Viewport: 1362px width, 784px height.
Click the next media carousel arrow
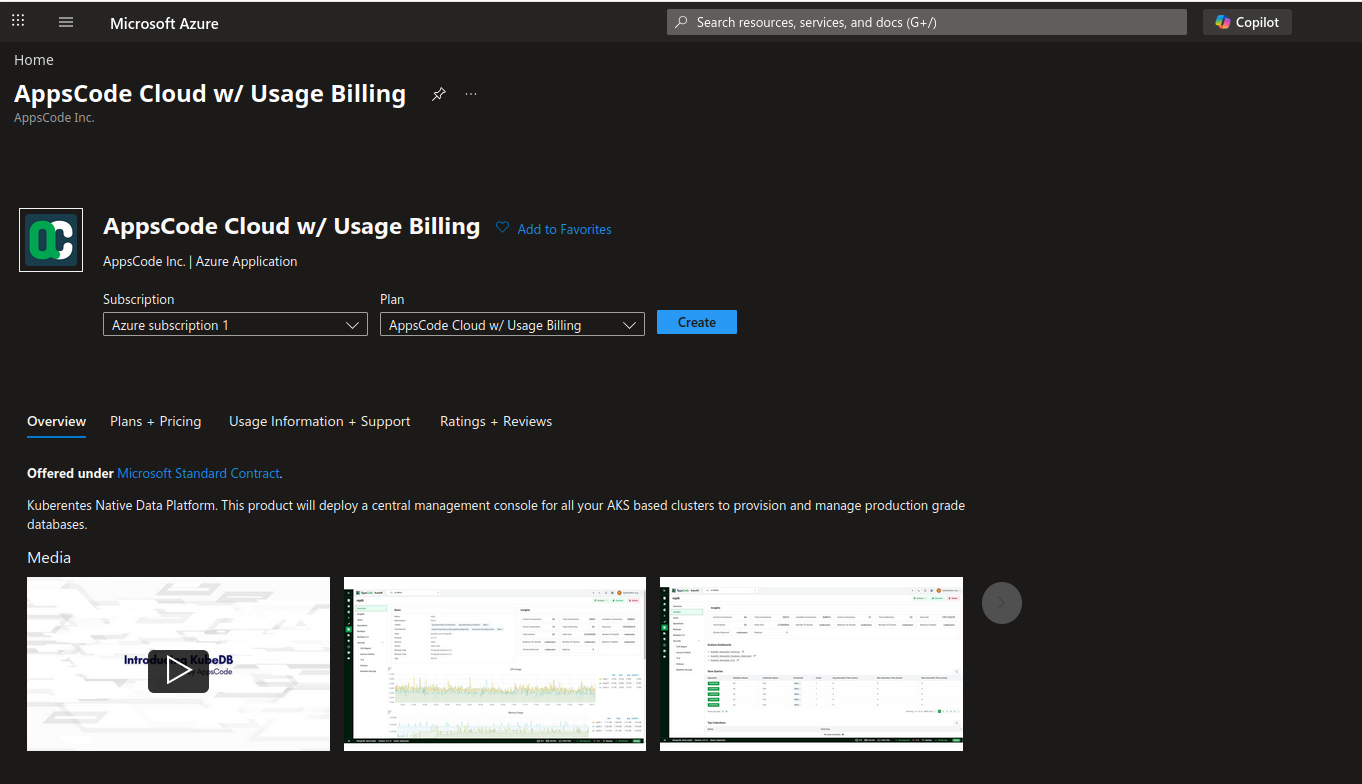pyautogui.click(x=1001, y=602)
